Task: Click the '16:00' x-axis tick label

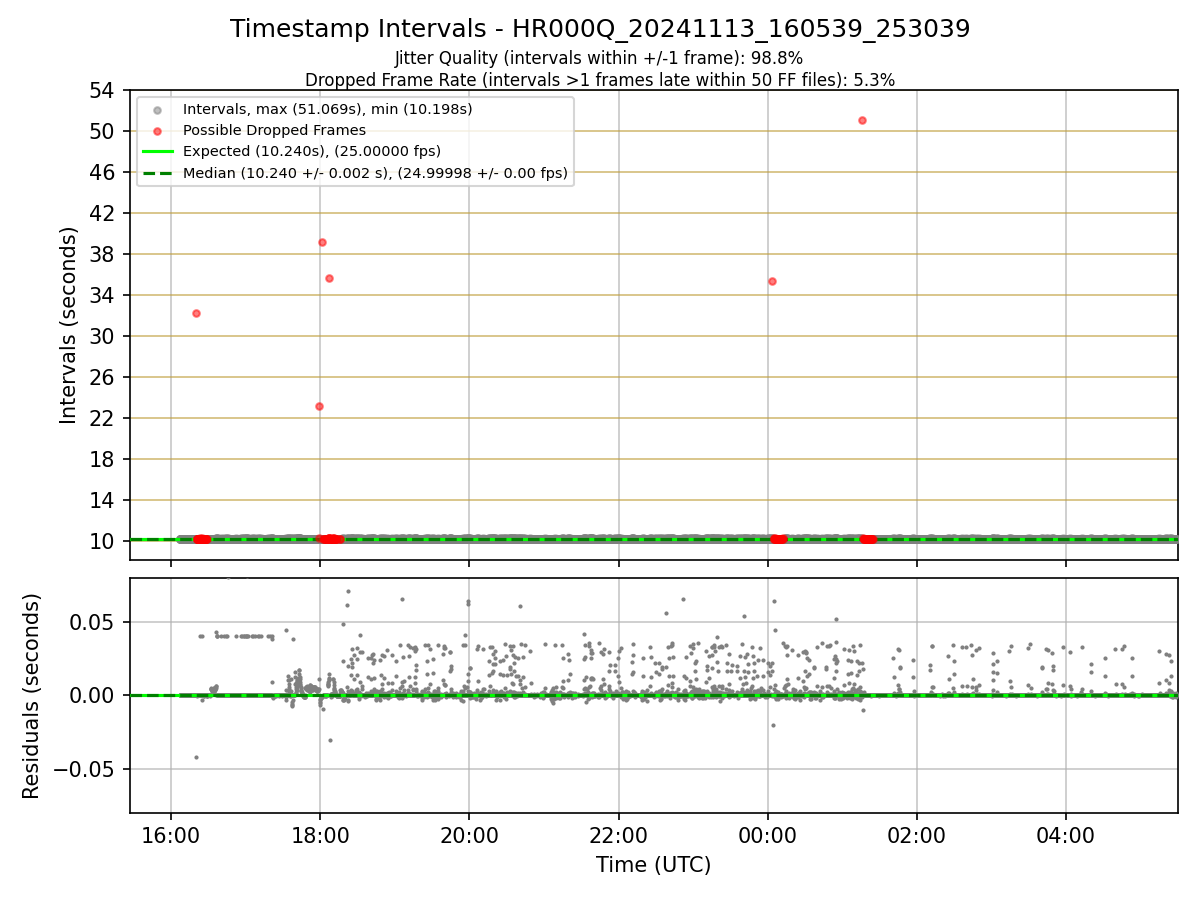Action: (x=171, y=835)
